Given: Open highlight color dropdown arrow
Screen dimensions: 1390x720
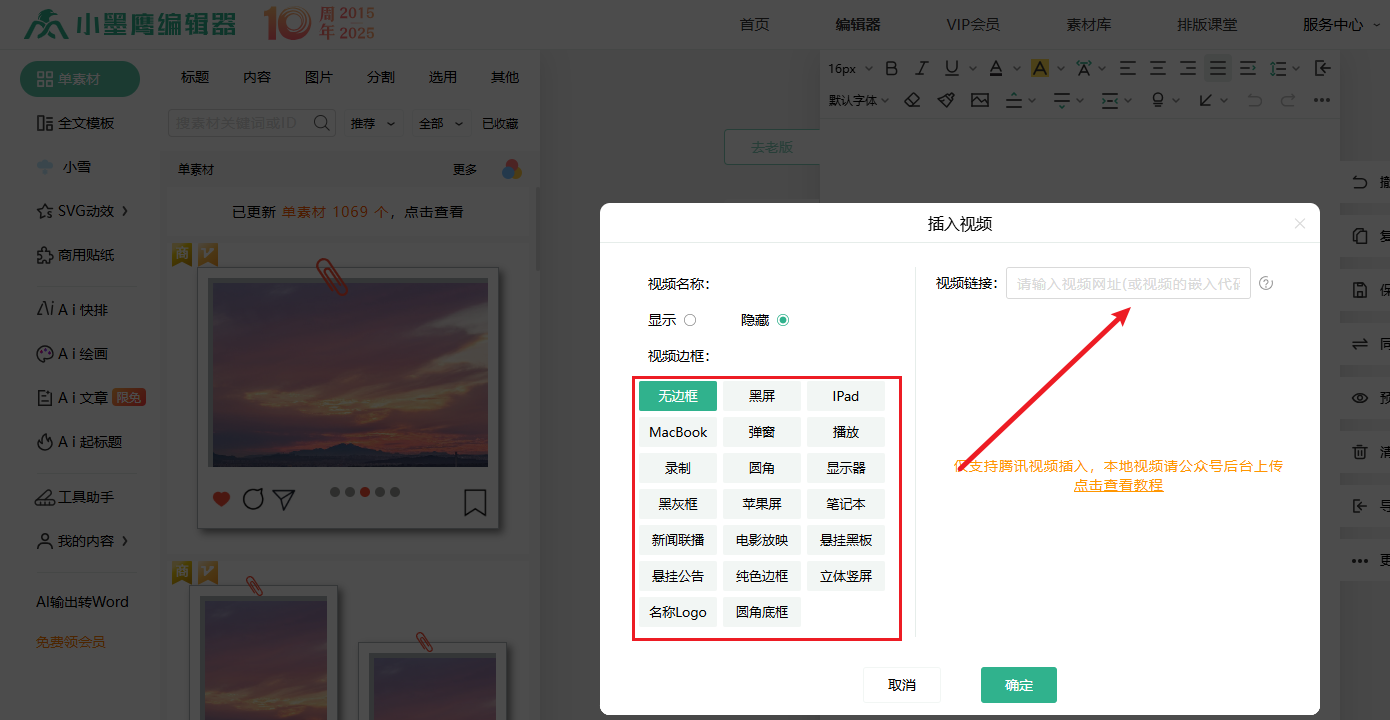Looking at the screenshot, I should [x=1060, y=68].
